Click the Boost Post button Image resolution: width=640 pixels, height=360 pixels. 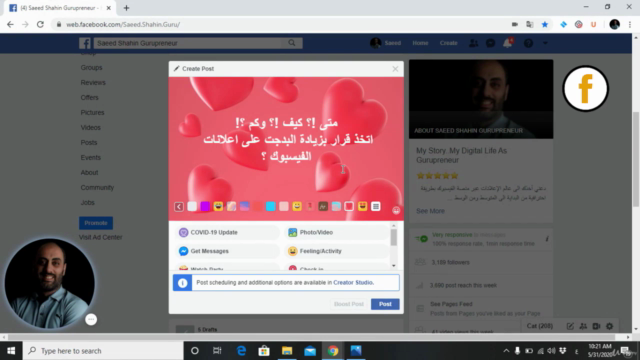click(349, 304)
